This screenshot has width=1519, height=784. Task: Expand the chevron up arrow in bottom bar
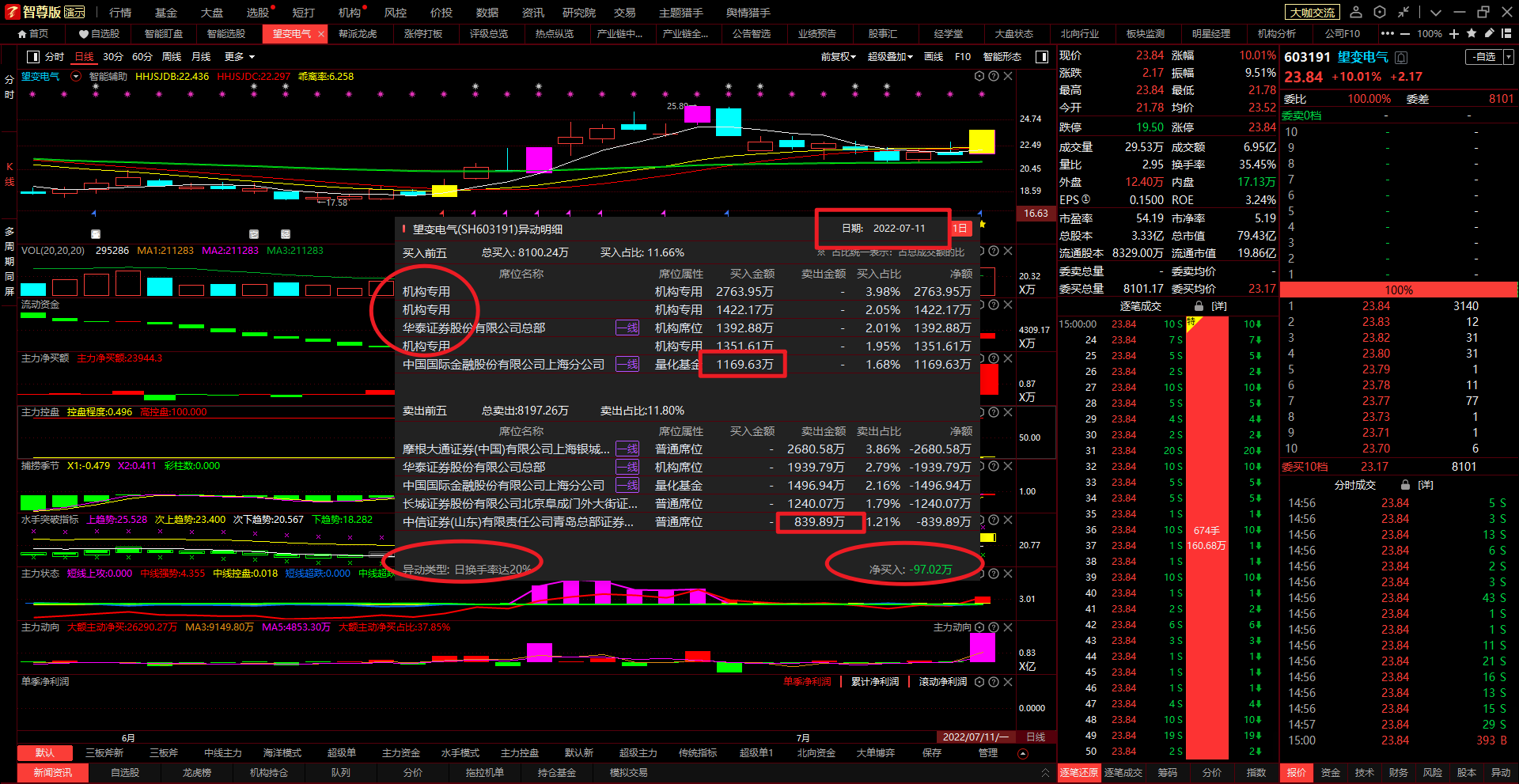(1045, 772)
